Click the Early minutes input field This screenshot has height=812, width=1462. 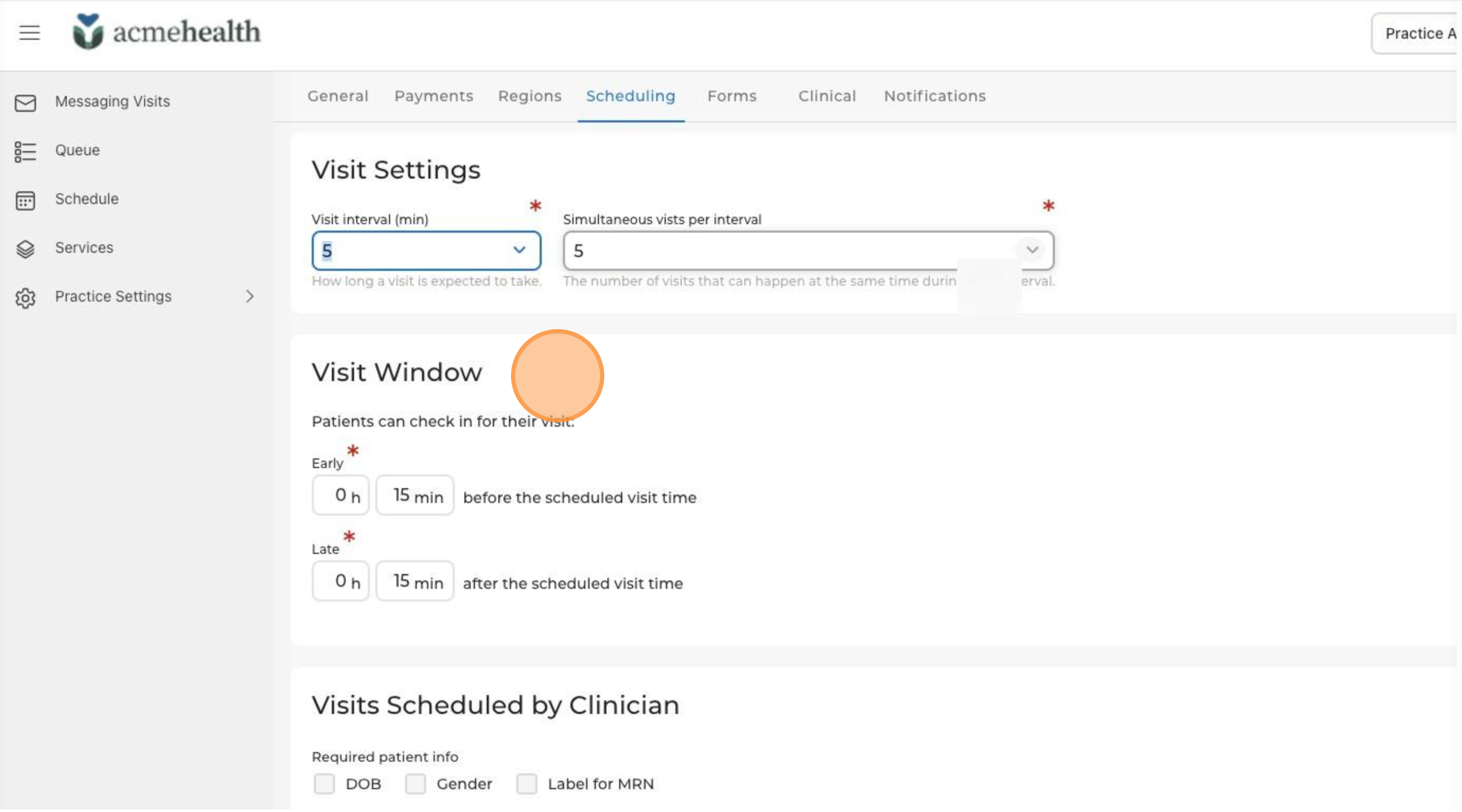416,497
